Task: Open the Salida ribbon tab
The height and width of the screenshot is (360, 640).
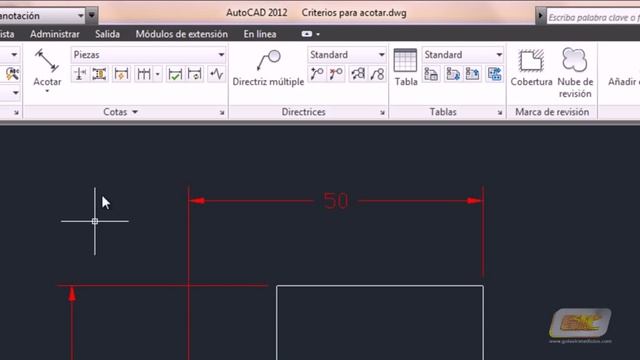Action: 107,34
